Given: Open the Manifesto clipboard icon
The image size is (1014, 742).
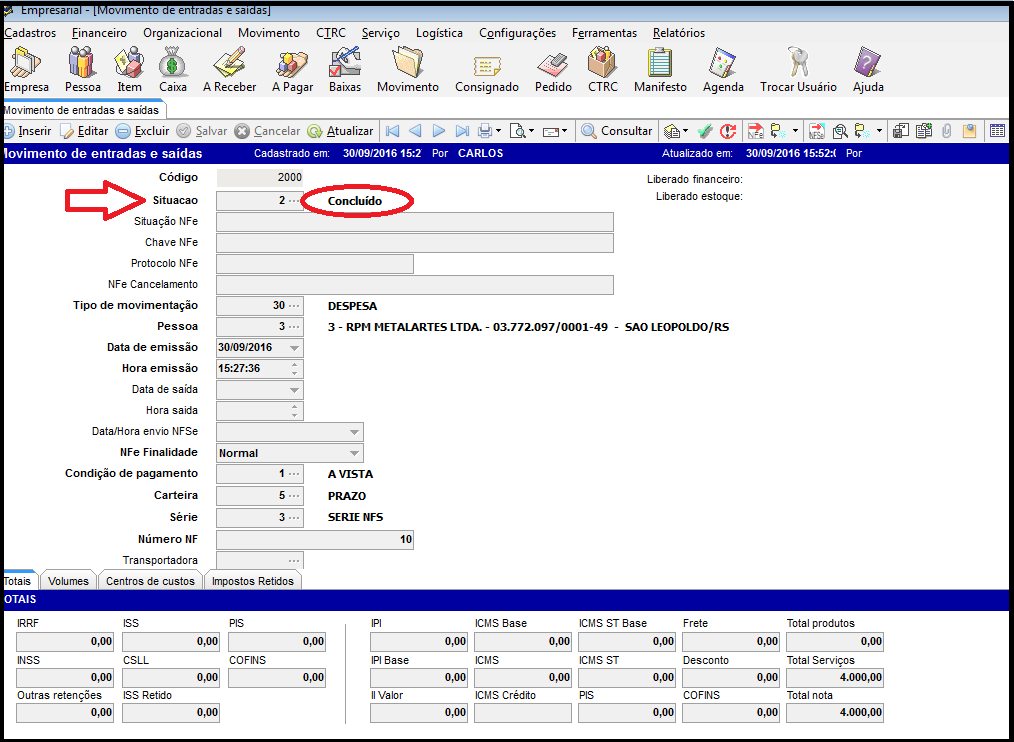Looking at the screenshot, I should click(x=660, y=65).
